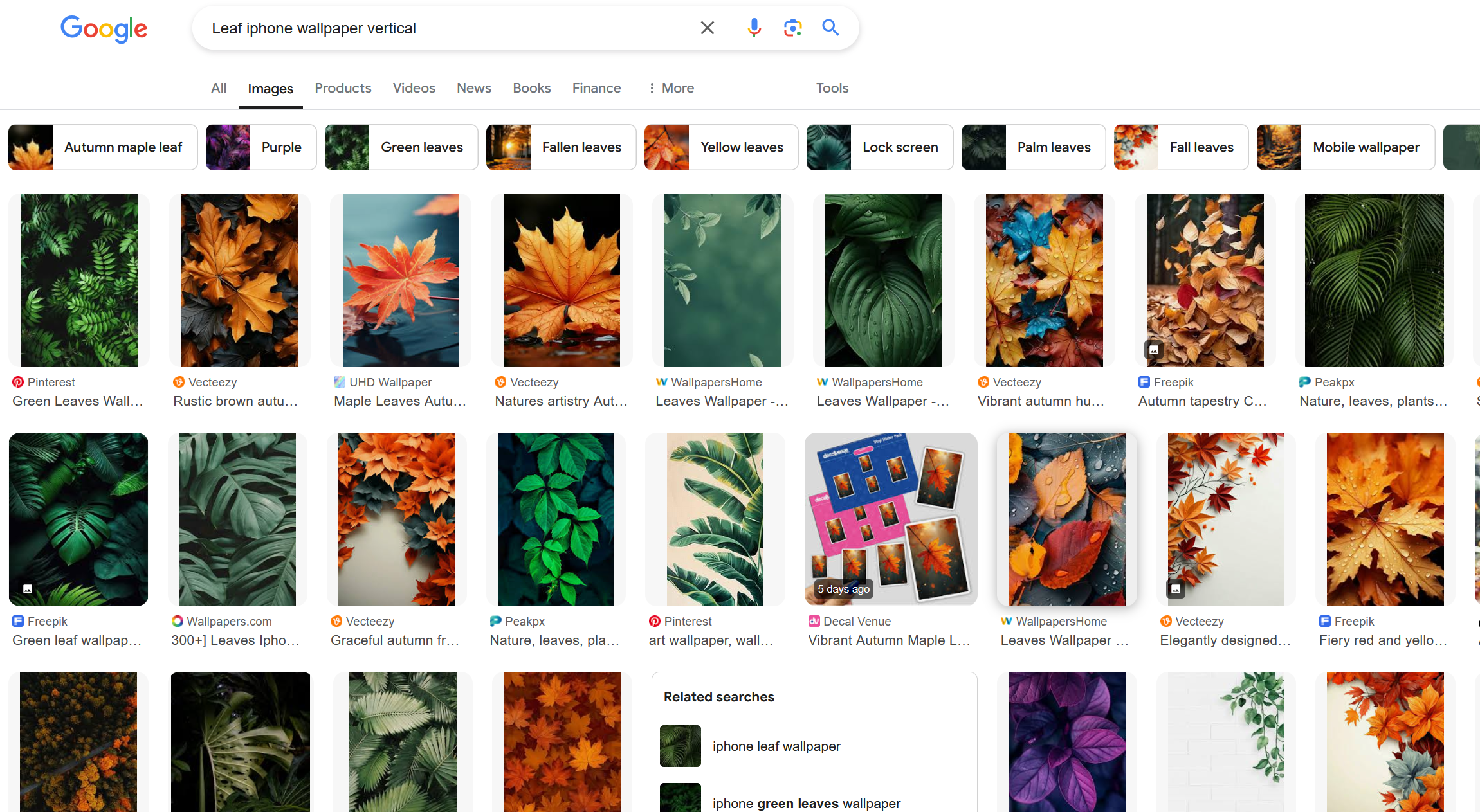Screen dimensions: 1480x812
Task: Filter by Autumn maple leaf chip
Action: (103, 147)
